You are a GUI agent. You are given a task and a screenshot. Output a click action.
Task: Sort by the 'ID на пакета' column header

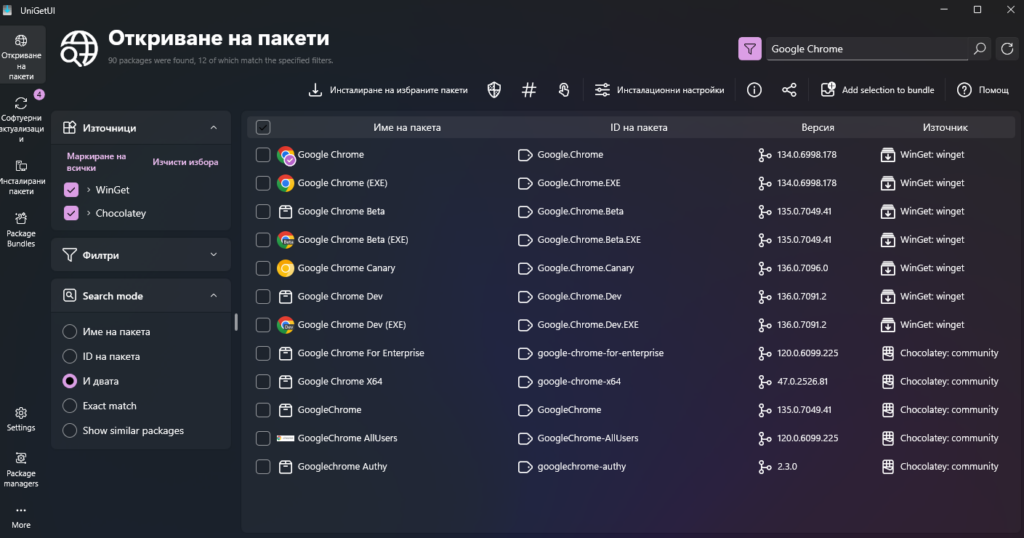pos(639,127)
